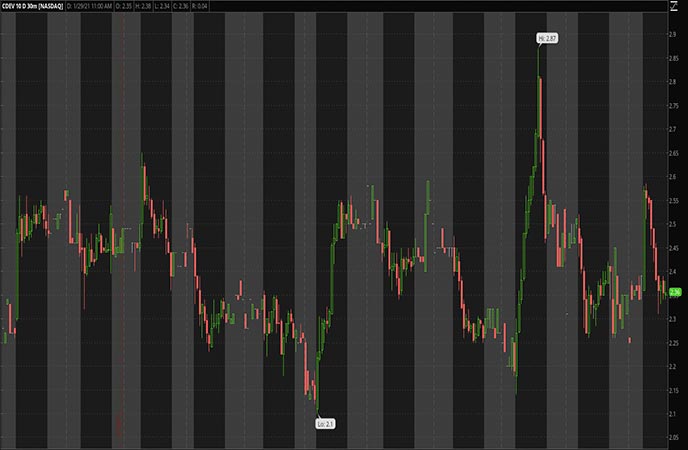Click the 2.05 label on the price axis
The image size is (688, 450).
tap(673, 437)
